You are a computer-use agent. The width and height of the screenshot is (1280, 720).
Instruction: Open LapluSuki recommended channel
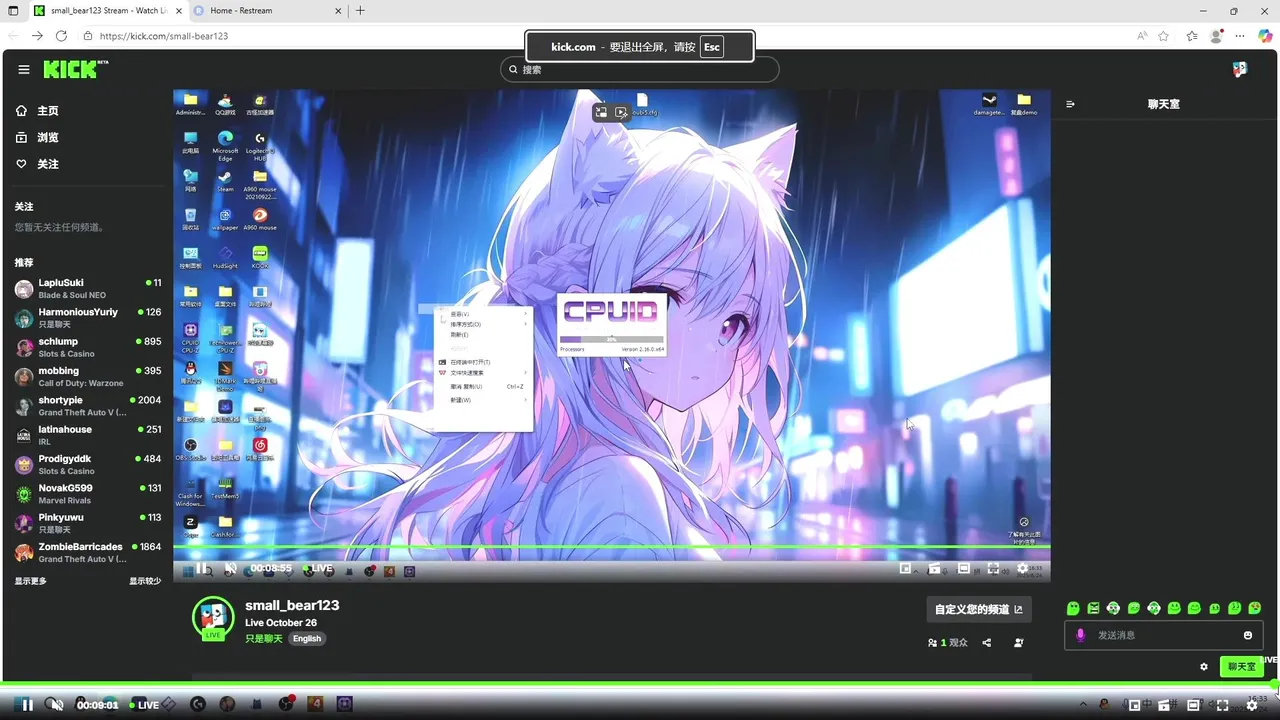88,289
